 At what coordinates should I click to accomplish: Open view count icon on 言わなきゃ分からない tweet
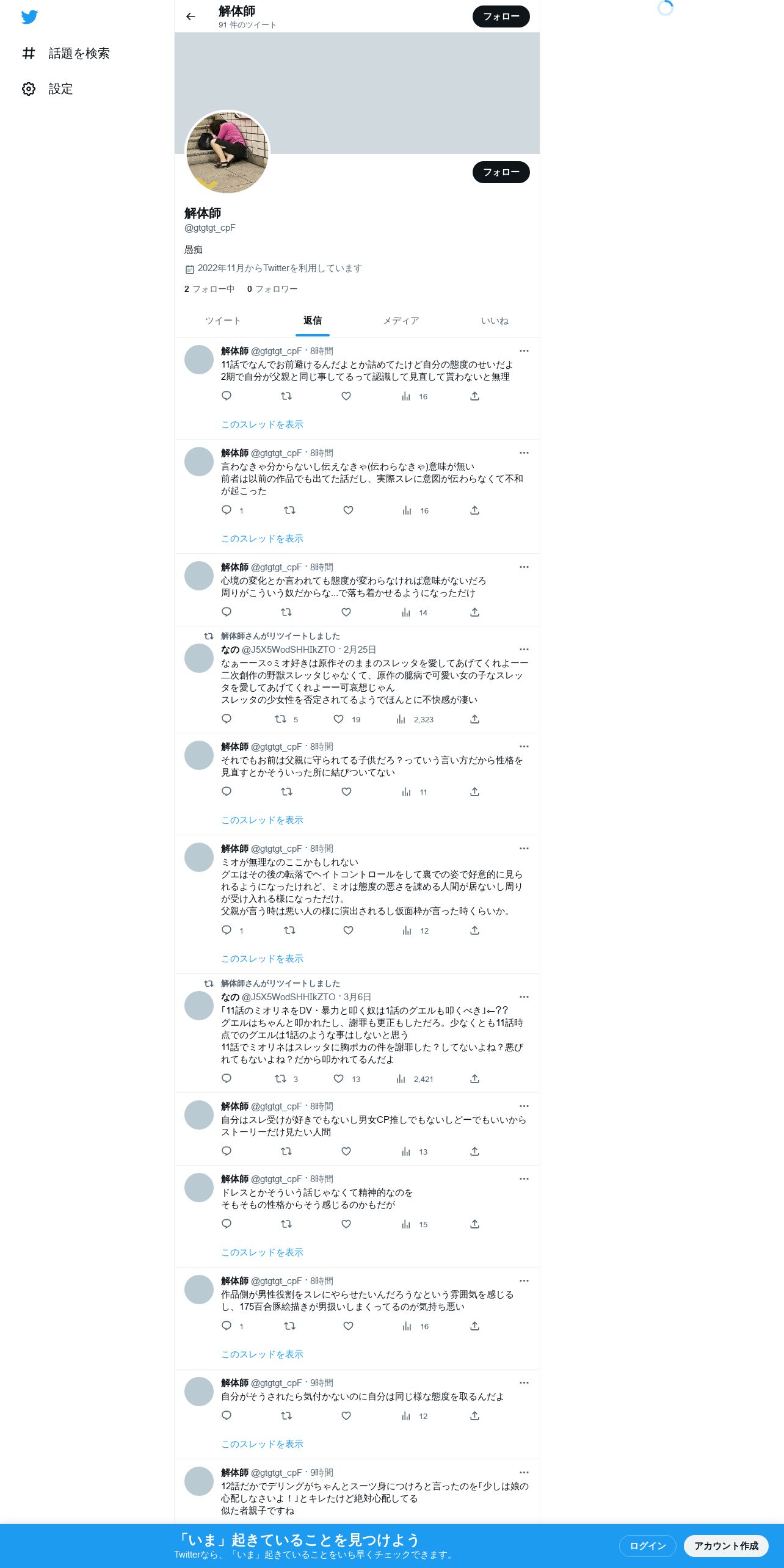[407, 510]
